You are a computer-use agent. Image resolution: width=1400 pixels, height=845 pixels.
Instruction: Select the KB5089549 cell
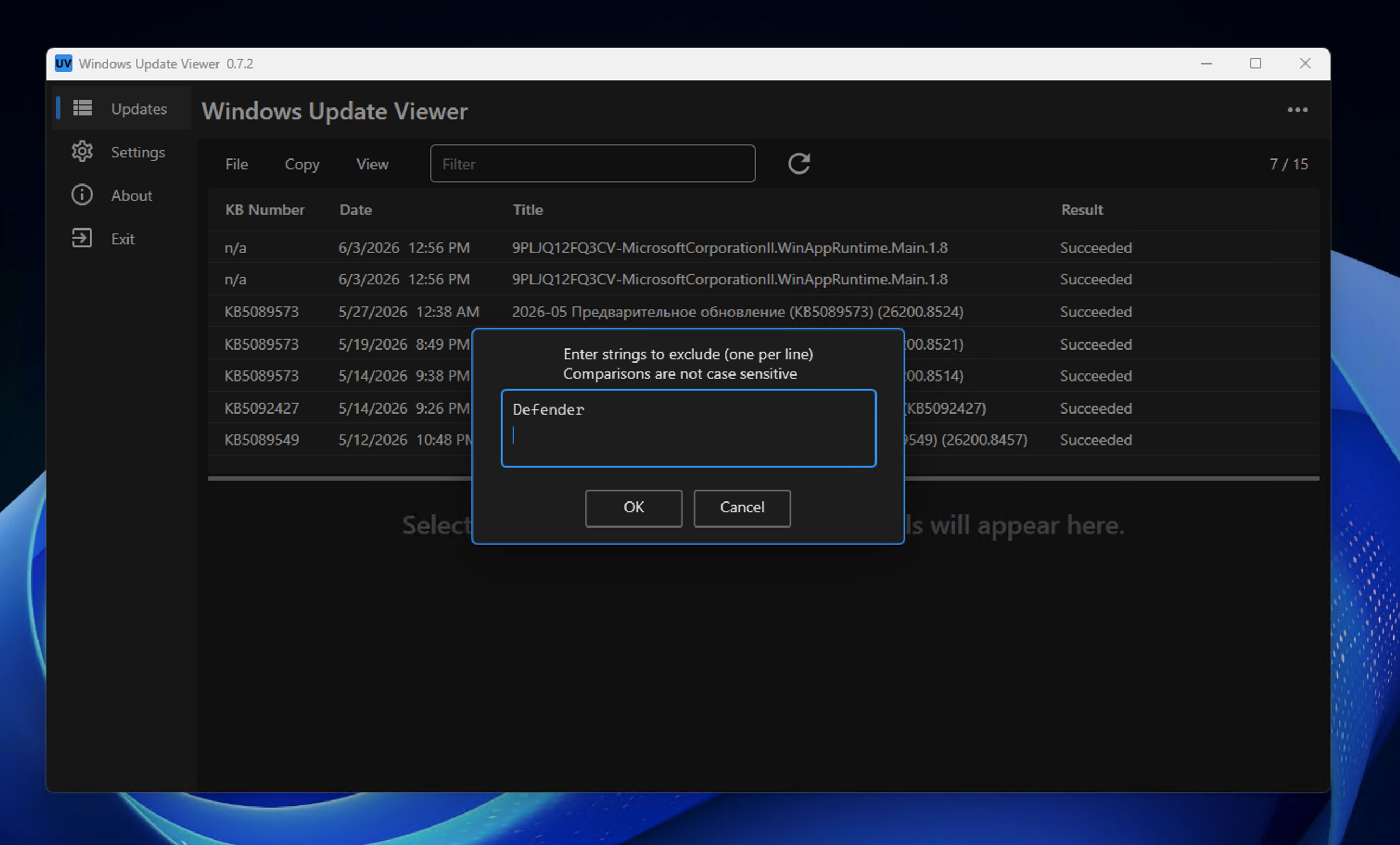[261, 440]
